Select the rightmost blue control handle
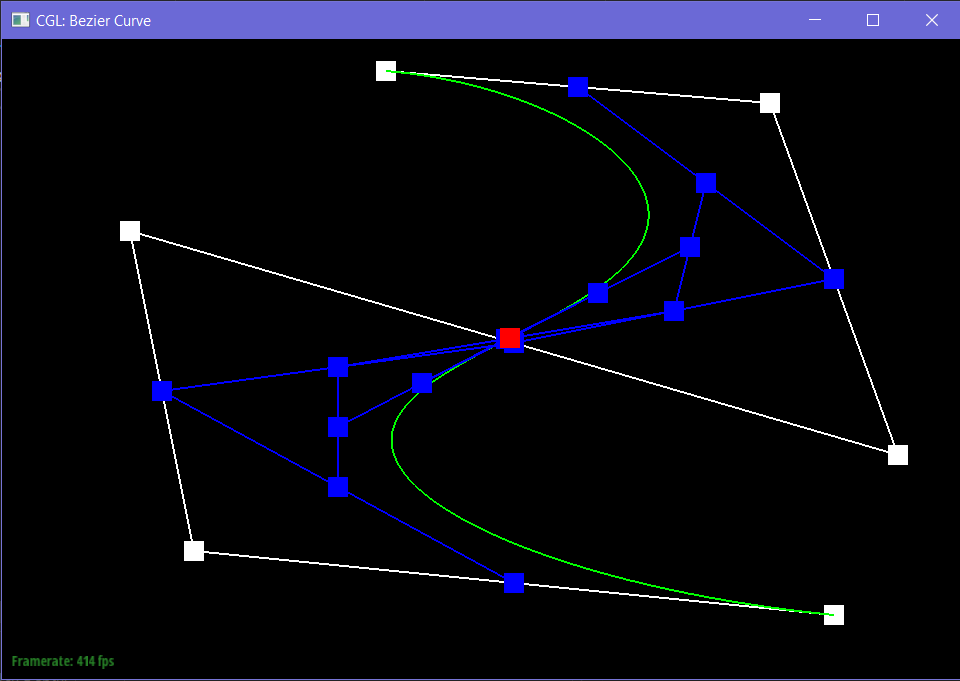This screenshot has height=681, width=960. pos(833,279)
